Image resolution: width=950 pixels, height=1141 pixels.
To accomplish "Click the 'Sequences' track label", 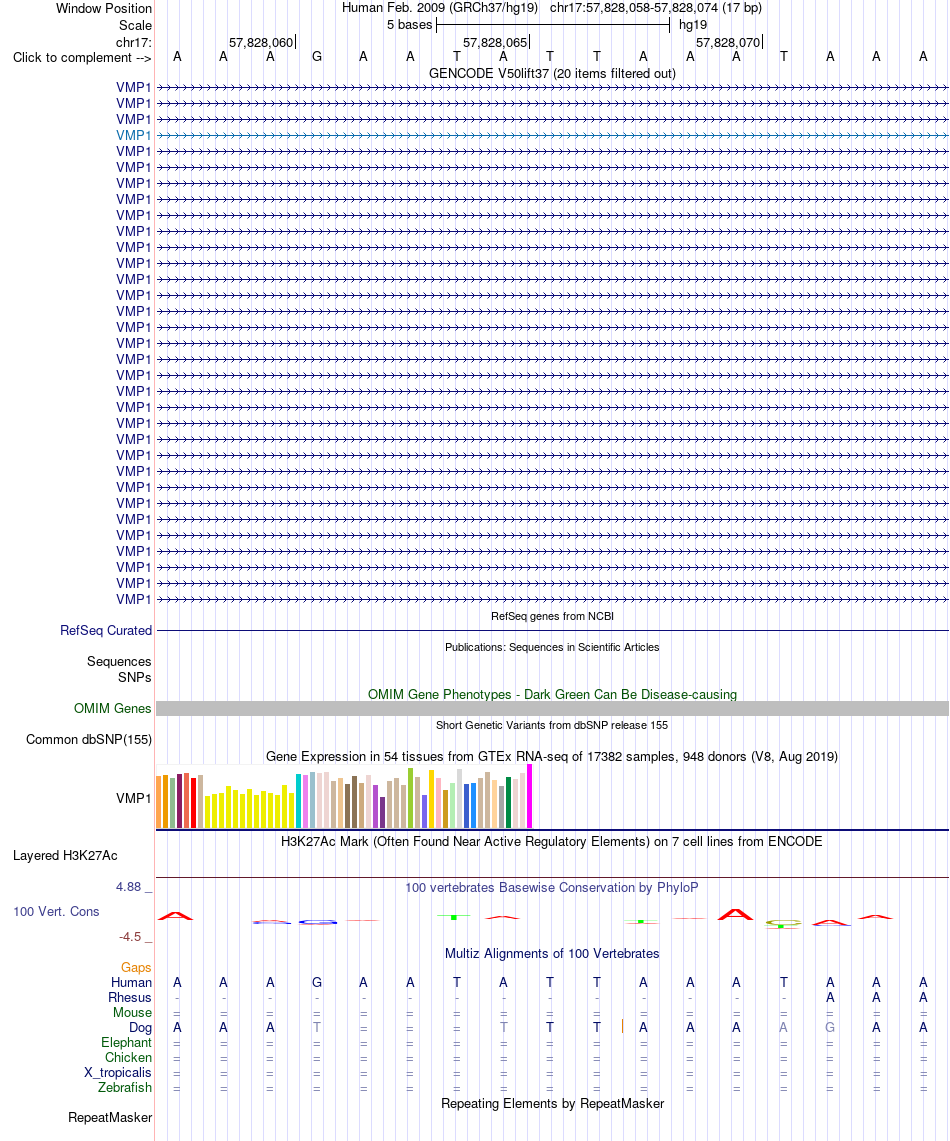I will [x=119, y=661].
